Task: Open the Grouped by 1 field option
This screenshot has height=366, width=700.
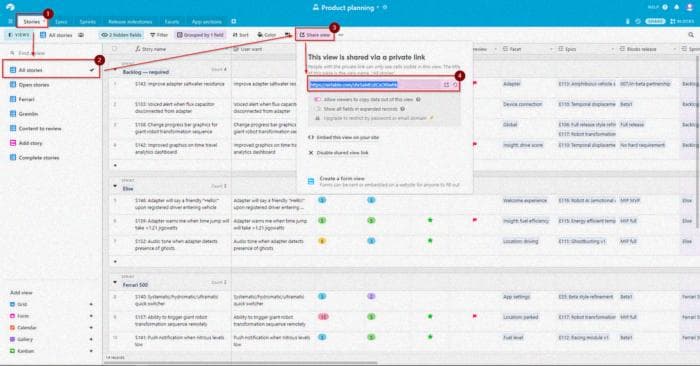Action: [x=200, y=35]
